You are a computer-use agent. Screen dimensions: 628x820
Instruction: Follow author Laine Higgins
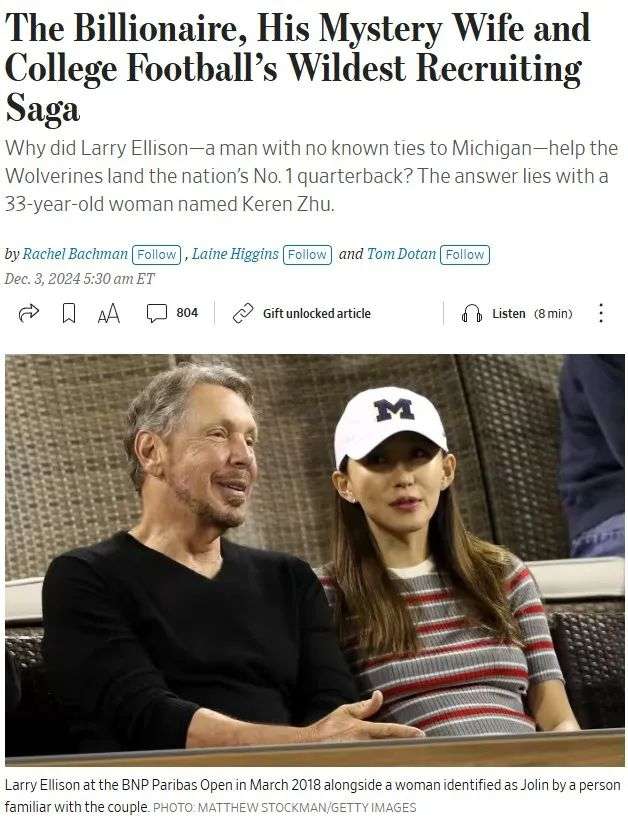307,255
